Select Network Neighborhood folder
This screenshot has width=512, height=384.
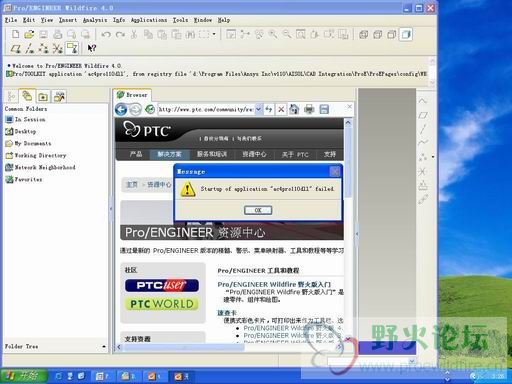pyautogui.click(x=40, y=167)
